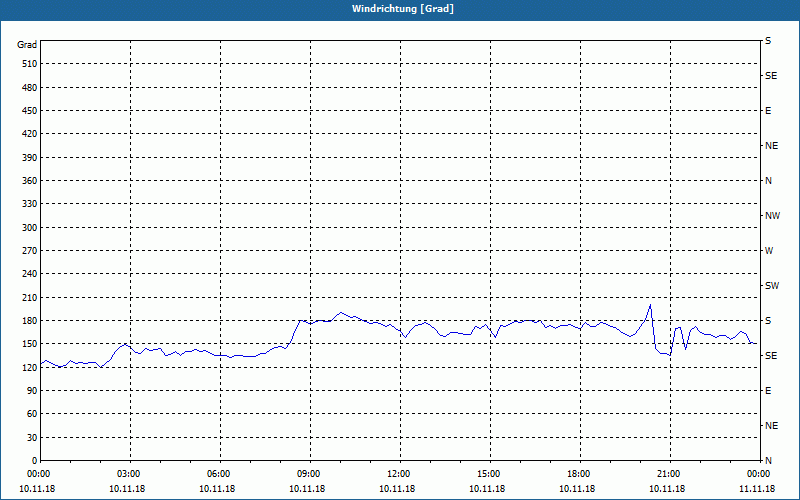The width and height of the screenshot is (800, 500).
Task: Select the 18:00 time axis label
Action: [579, 474]
